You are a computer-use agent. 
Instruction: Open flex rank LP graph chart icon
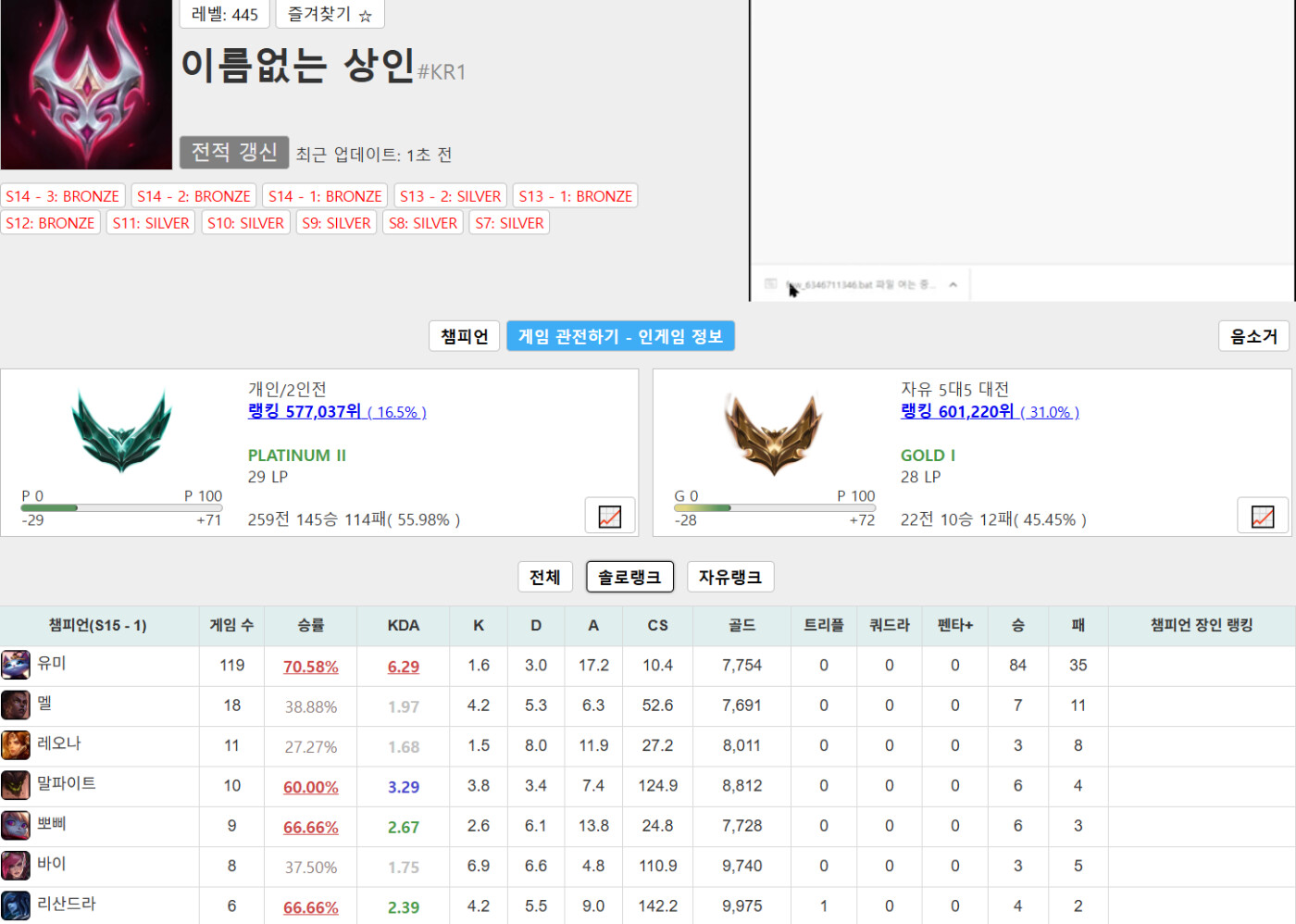coord(1263,517)
